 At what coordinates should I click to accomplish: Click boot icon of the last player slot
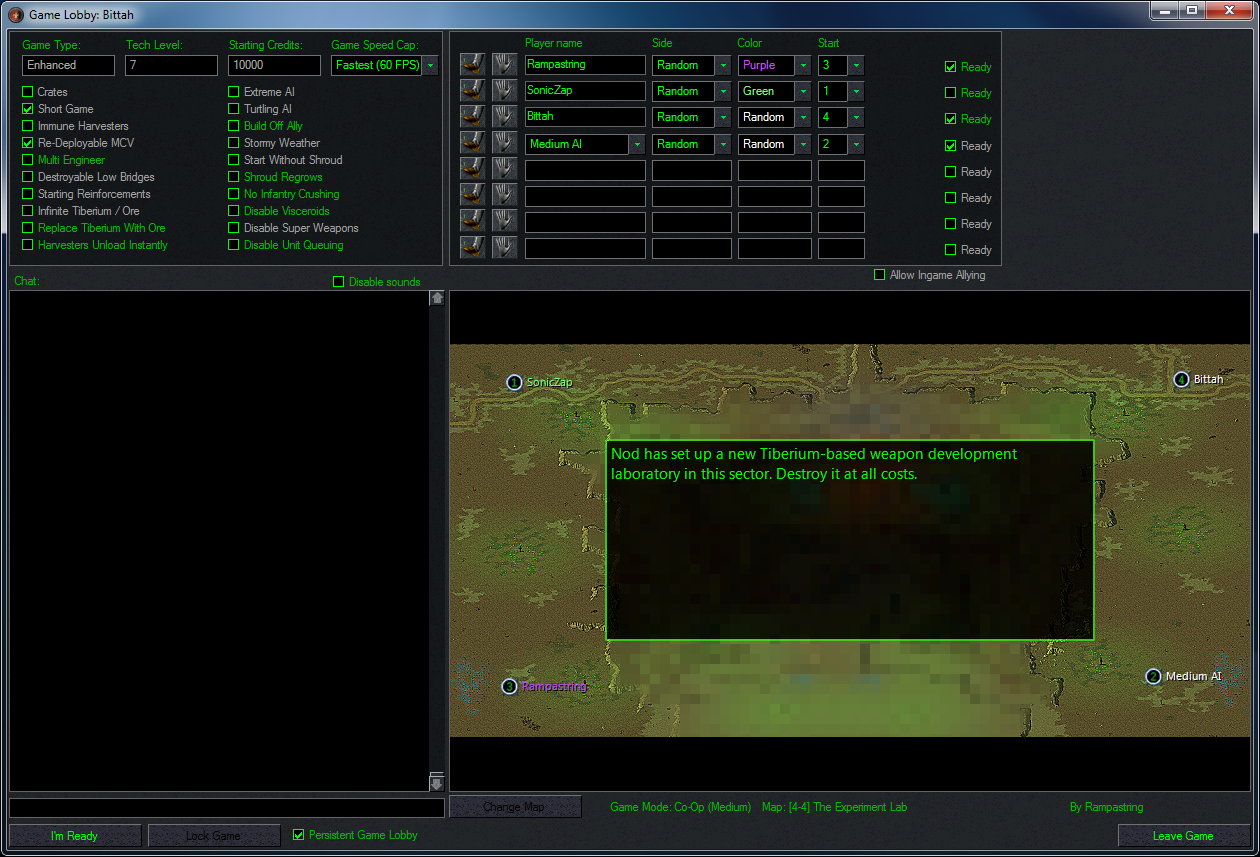(x=472, y=247)
